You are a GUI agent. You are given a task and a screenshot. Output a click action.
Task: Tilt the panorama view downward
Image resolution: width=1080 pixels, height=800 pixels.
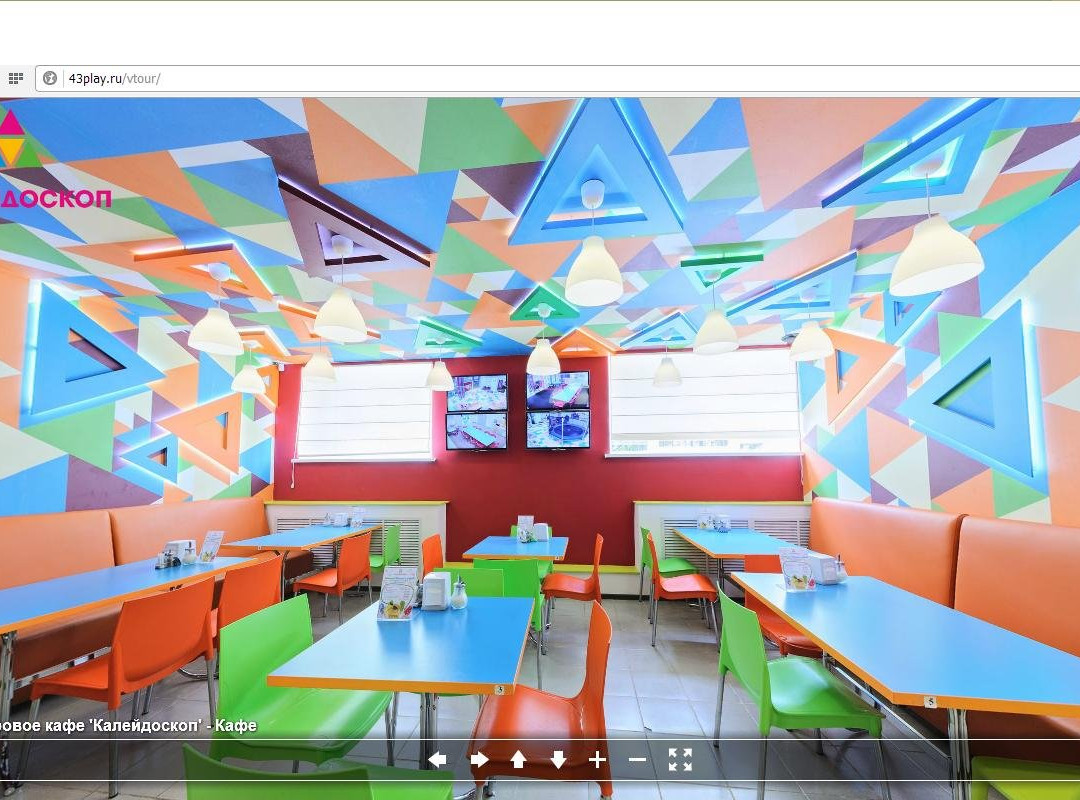click(x=558, y=760)
